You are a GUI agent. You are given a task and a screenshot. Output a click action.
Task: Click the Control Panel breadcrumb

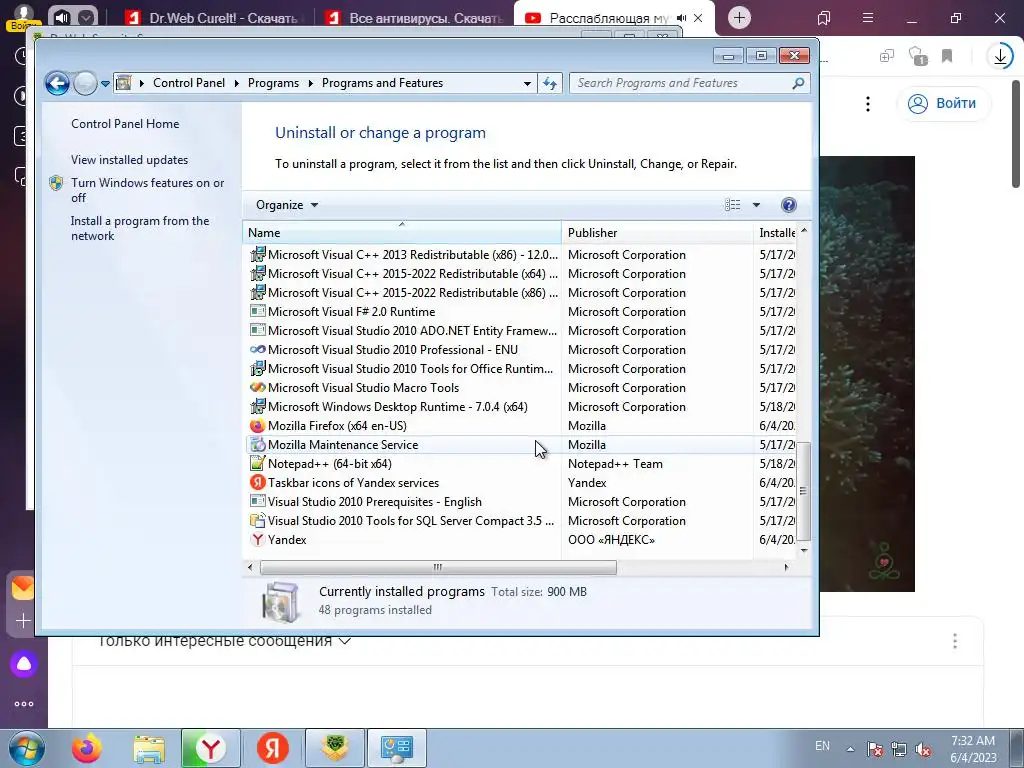click(189, 83)
